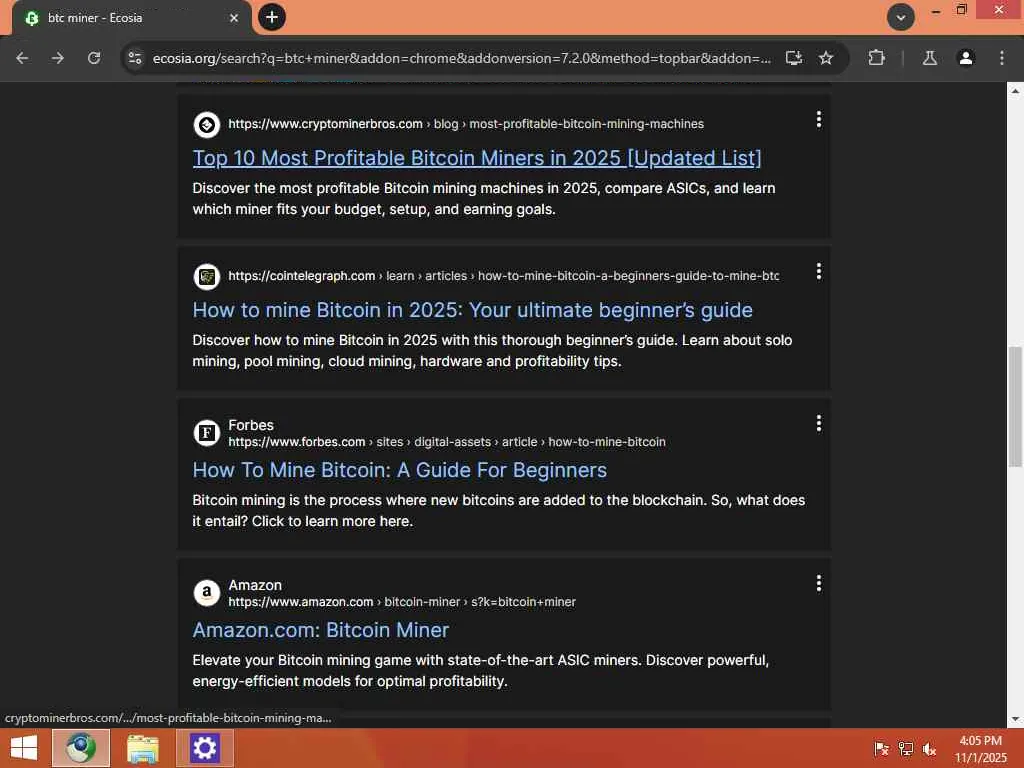This screenshot has width=1024, height=768.
Task: Click the Bitcoin mining is the process snippet
Action: 499,511
